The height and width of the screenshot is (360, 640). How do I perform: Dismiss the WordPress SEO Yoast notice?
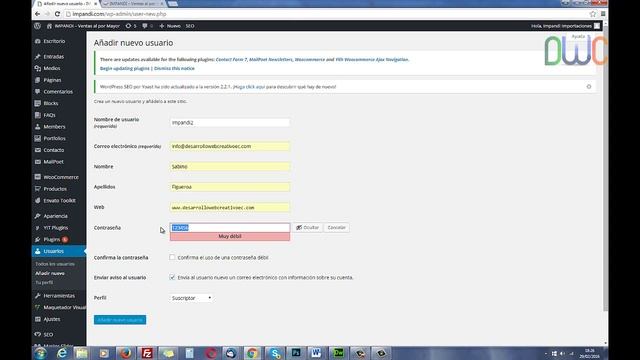pyautogui.click(x=589, y=87)
